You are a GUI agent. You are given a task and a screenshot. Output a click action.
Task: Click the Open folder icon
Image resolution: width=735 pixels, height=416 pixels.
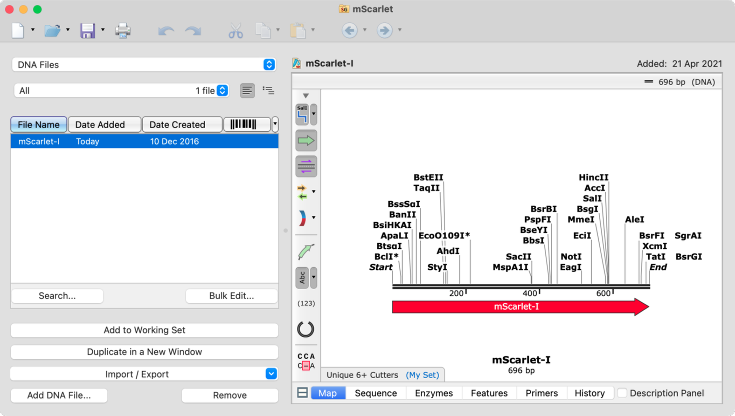52,30
